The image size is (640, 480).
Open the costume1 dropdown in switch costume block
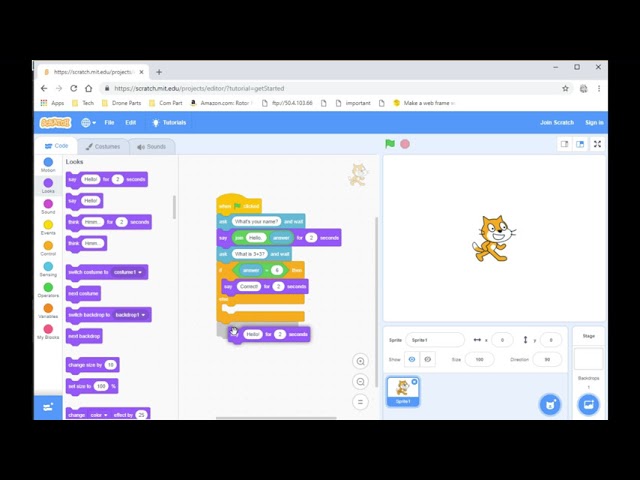[x=128, y=272]
